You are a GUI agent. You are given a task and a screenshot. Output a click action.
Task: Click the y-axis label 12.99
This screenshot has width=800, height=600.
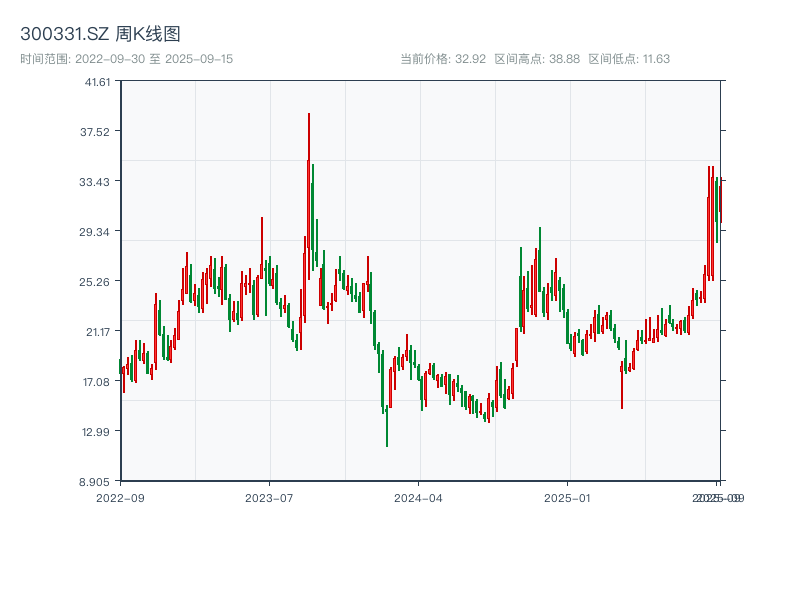[x=96, y=432]
